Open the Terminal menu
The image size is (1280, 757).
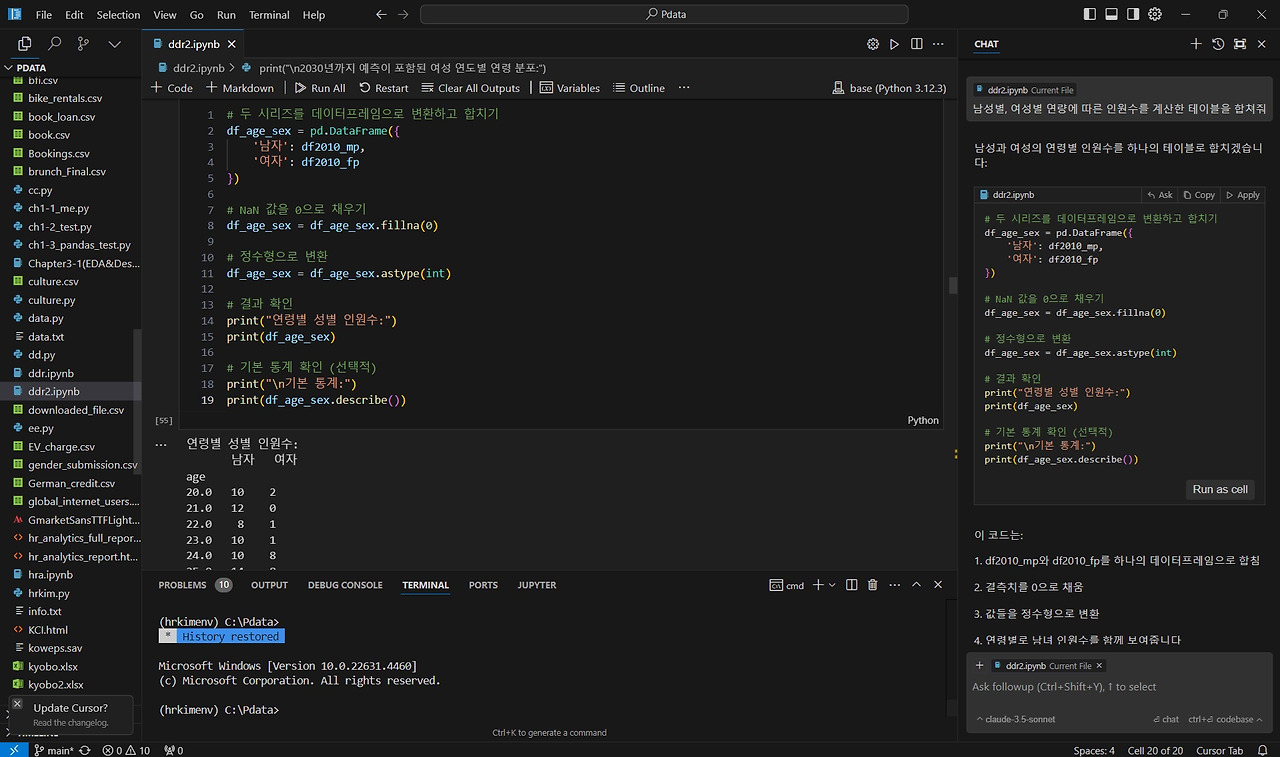point(269,15)
